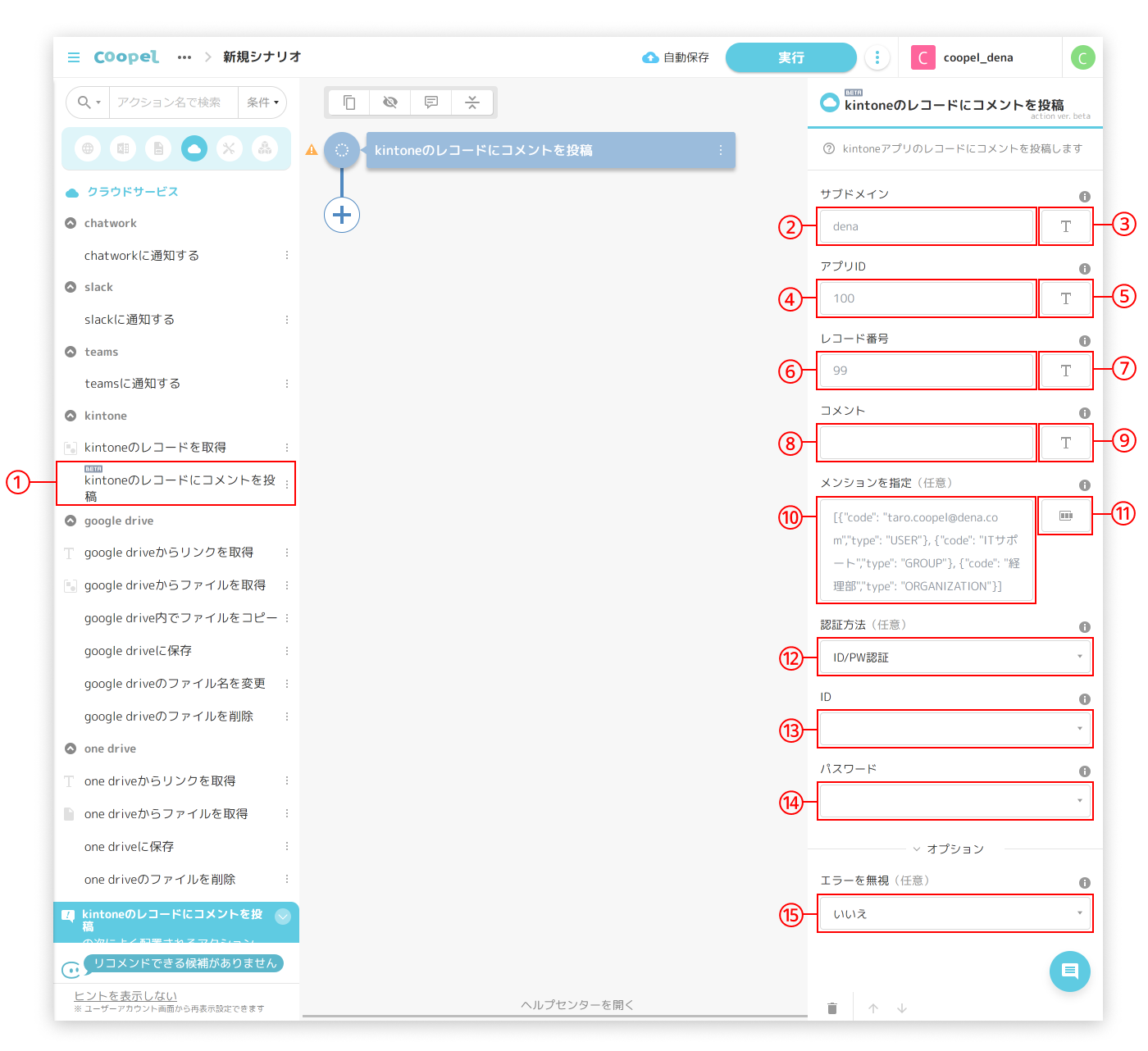Image resolution: width=1148 pixels, height=1051 pixels.
Task: Toggle the crossed-eye disable action icon
Action: [390, 102]
